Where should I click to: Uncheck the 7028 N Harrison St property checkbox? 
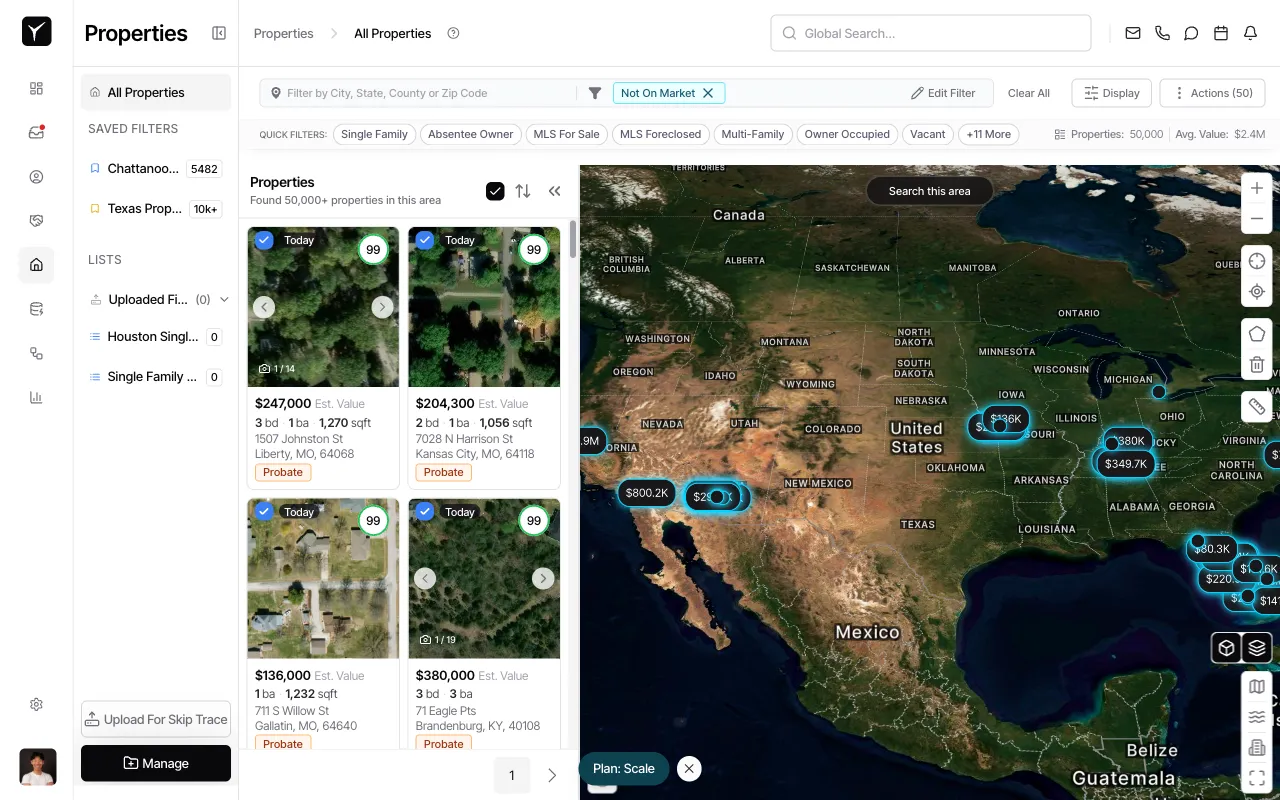click(x=425, y=240)
